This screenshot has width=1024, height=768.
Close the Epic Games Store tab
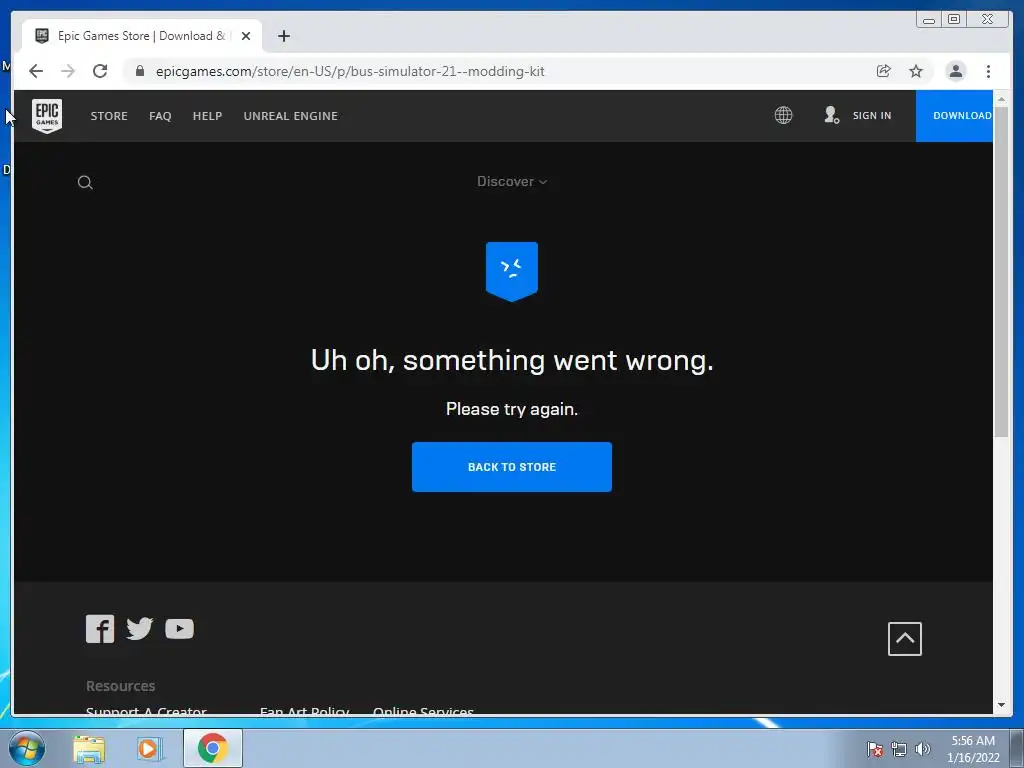[246, 36]
